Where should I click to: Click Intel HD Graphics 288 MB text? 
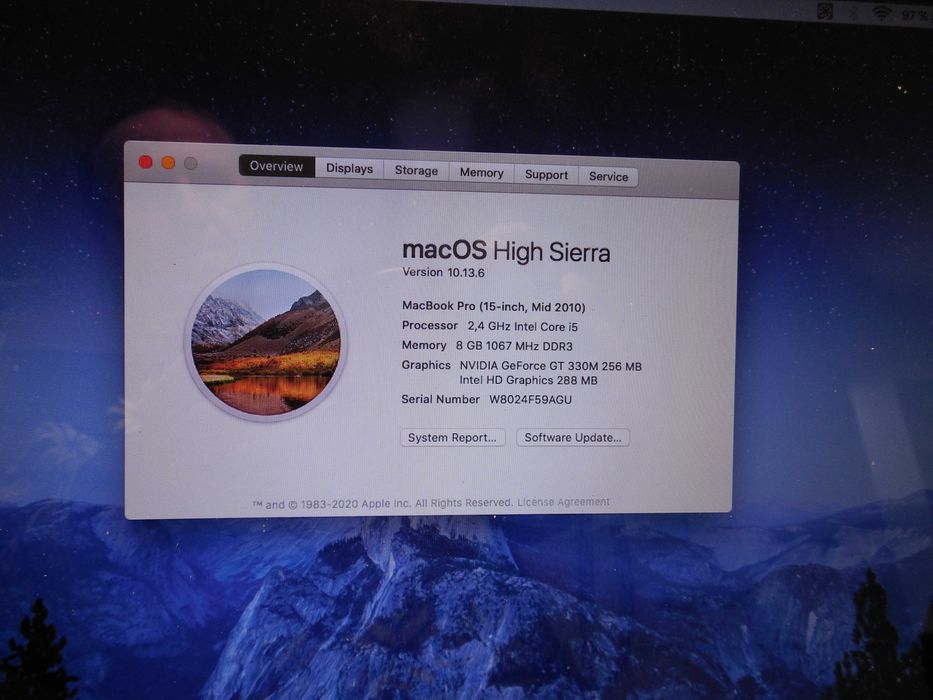[x=528, y=380]
